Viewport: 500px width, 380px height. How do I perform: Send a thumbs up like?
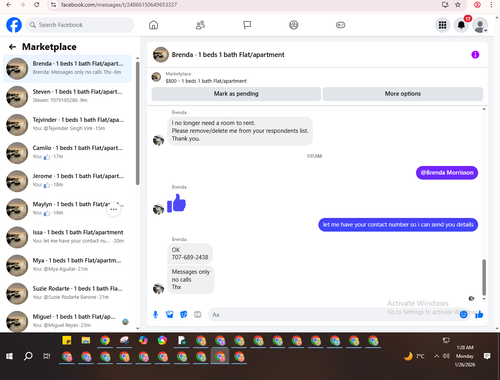click(479, 314)
